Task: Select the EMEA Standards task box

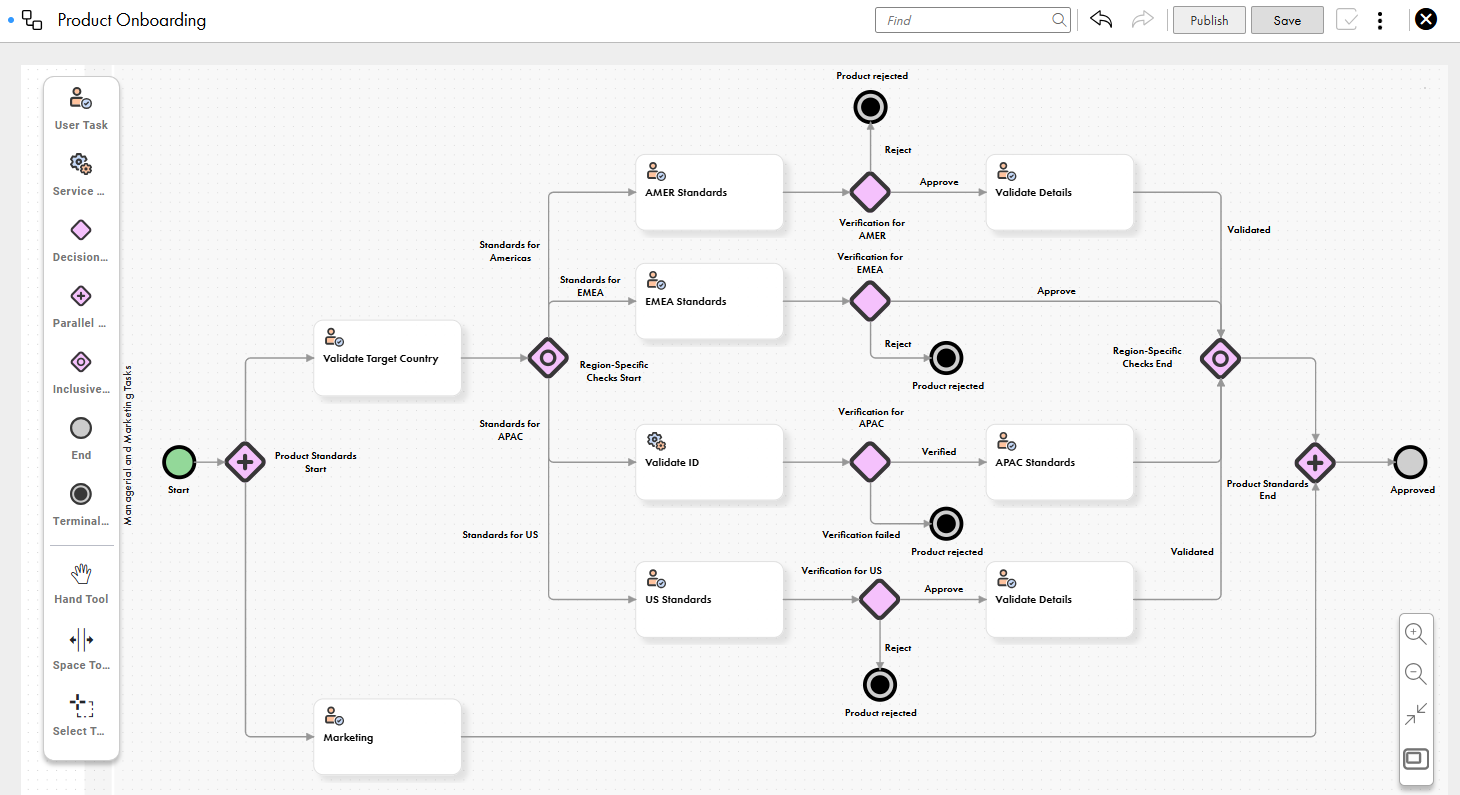Action: click(x=709, y=301)
